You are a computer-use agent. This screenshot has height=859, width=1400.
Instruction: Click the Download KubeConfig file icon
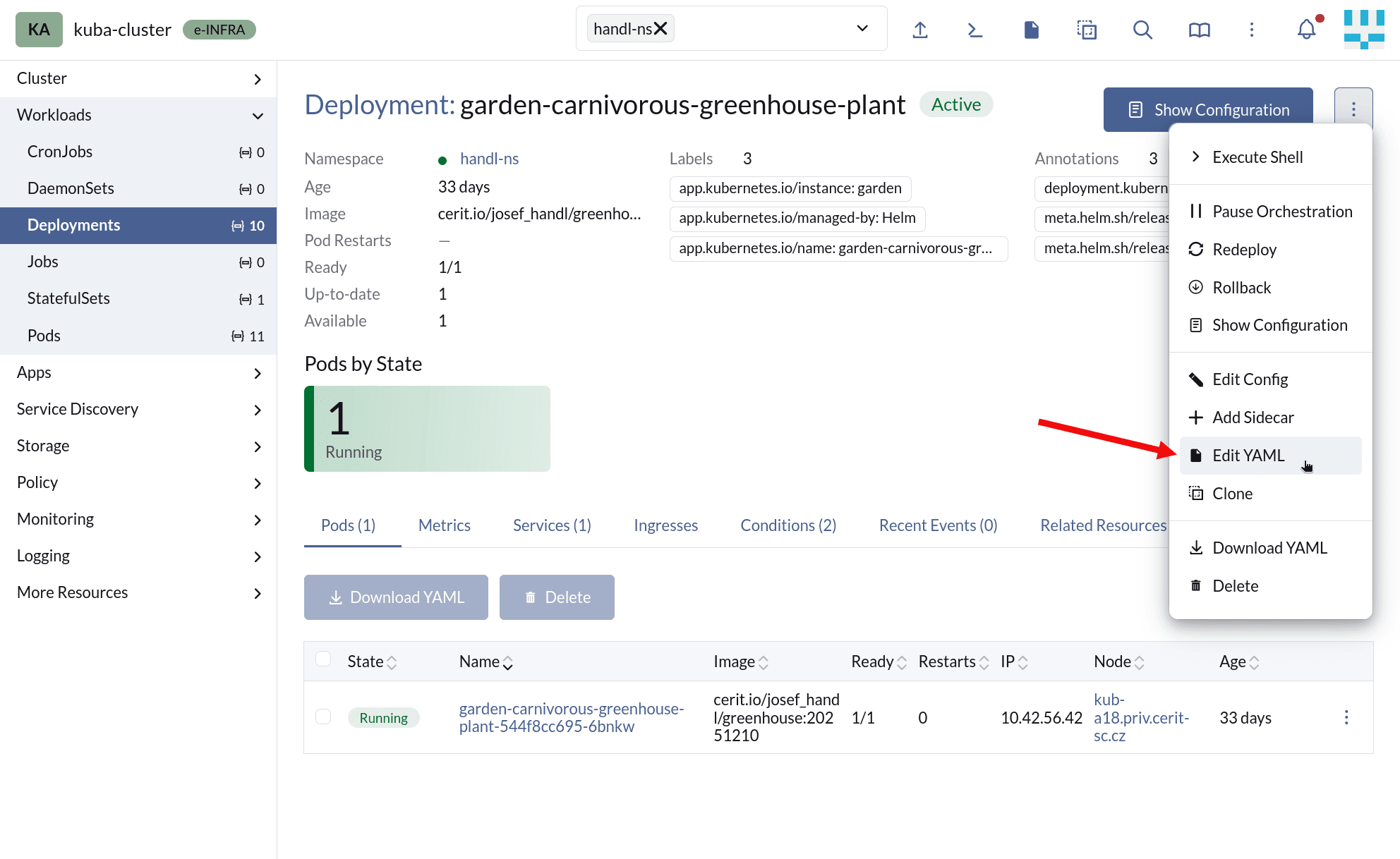point(1031,30)
